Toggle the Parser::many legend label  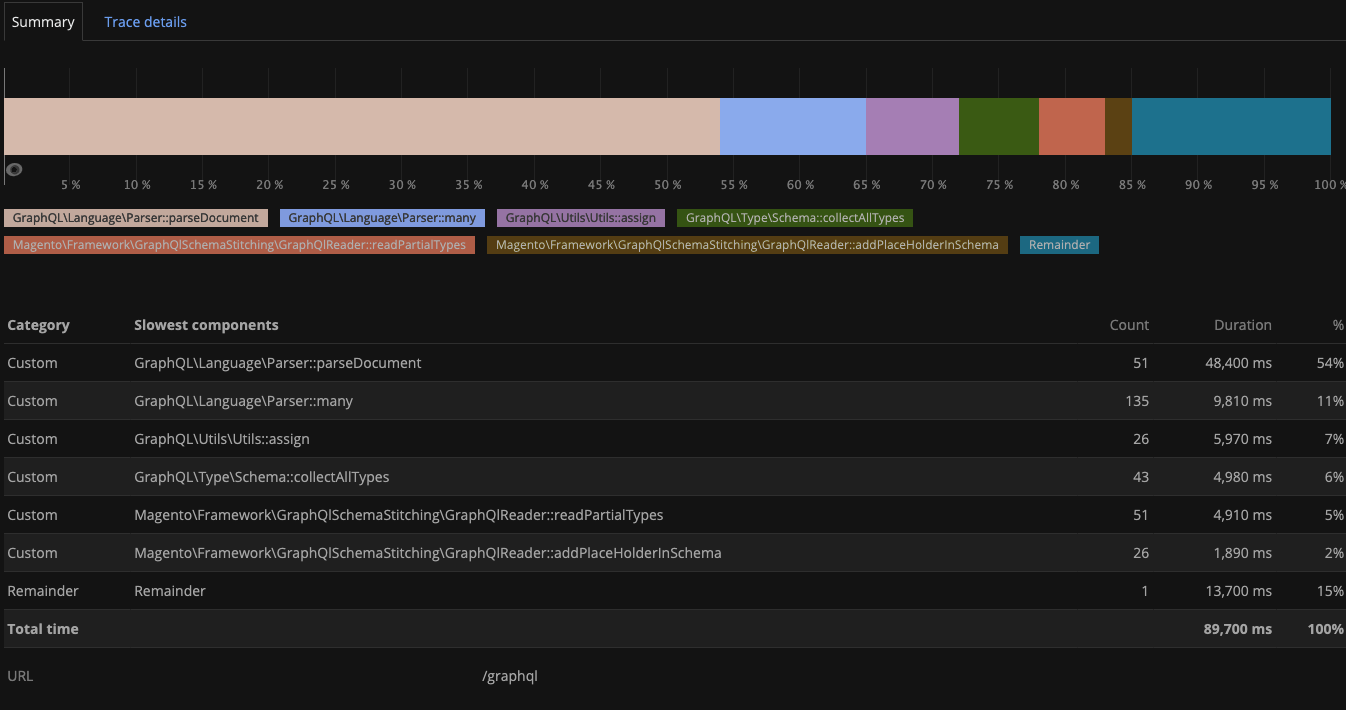click(383, 218)
